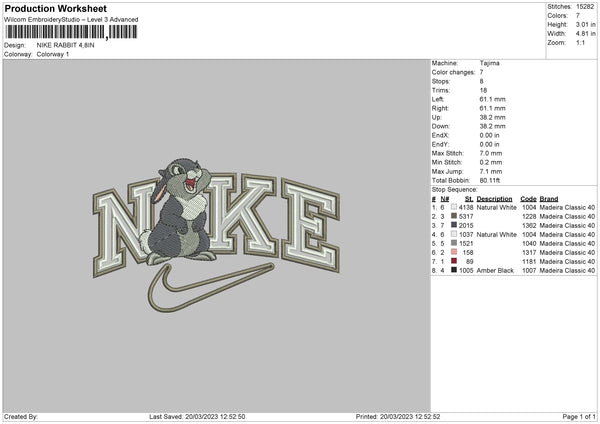Click code 1007 in the stop sequence

click(529, 271)
